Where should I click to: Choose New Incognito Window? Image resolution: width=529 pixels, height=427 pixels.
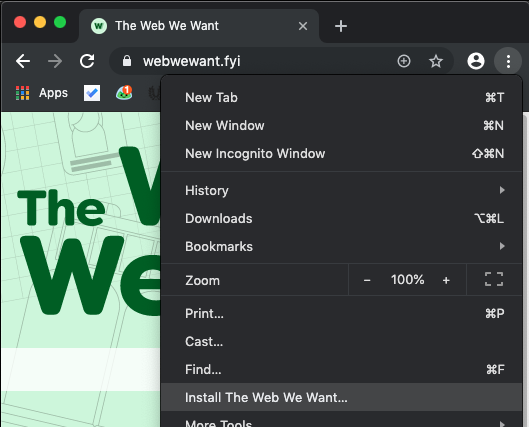tap(341, 153)
